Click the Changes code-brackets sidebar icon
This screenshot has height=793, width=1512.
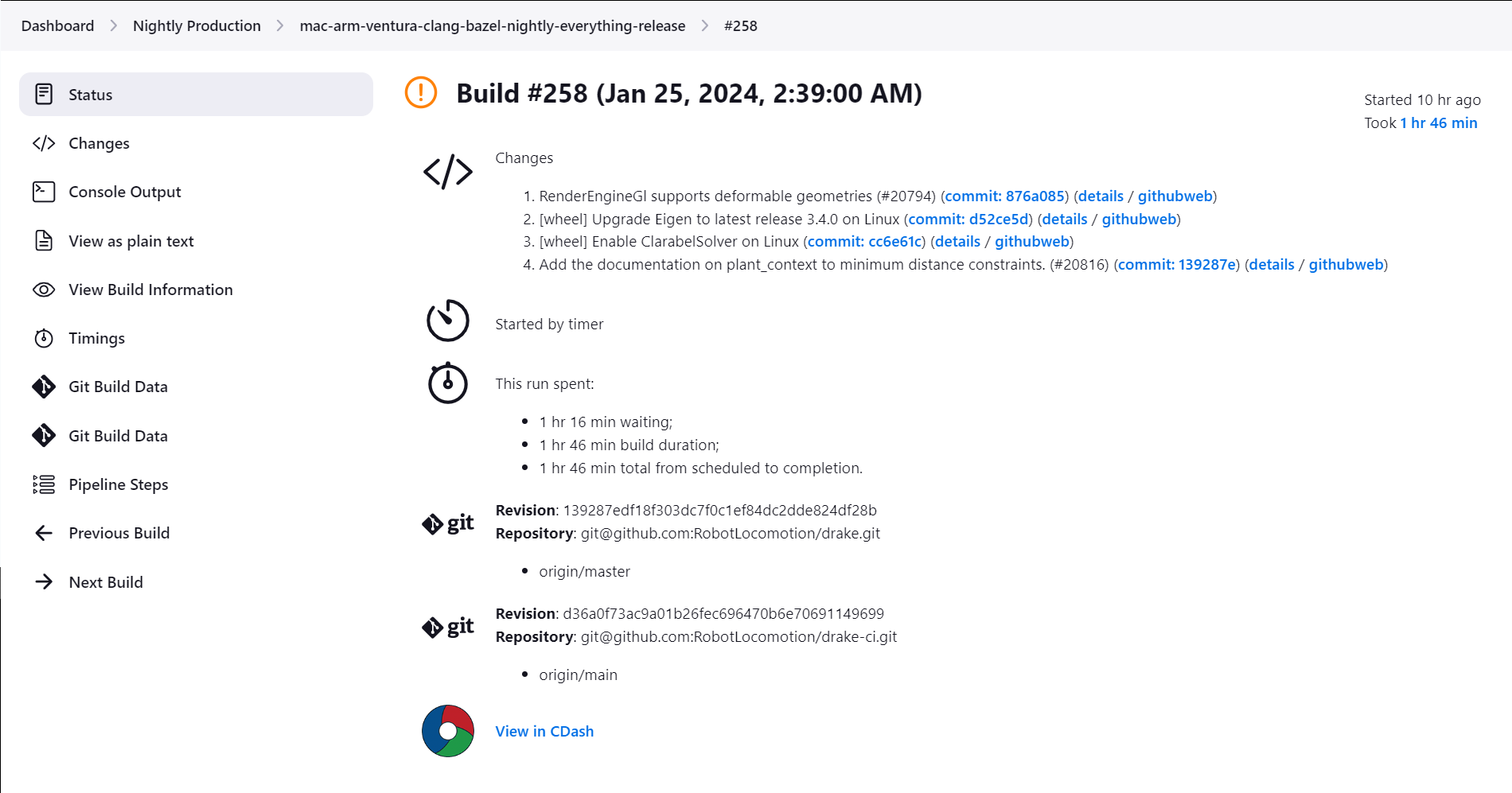pyautogui.click(x=44, y=143)
